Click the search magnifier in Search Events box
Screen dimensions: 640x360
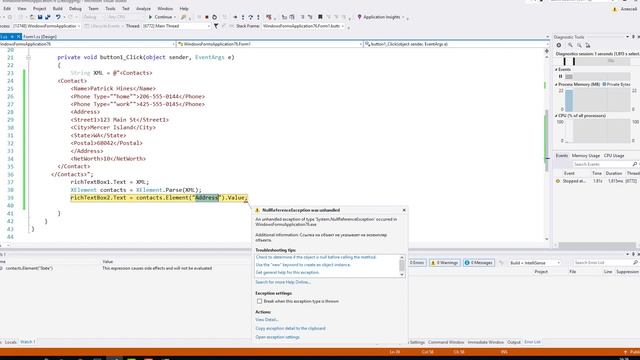[635, 164]
